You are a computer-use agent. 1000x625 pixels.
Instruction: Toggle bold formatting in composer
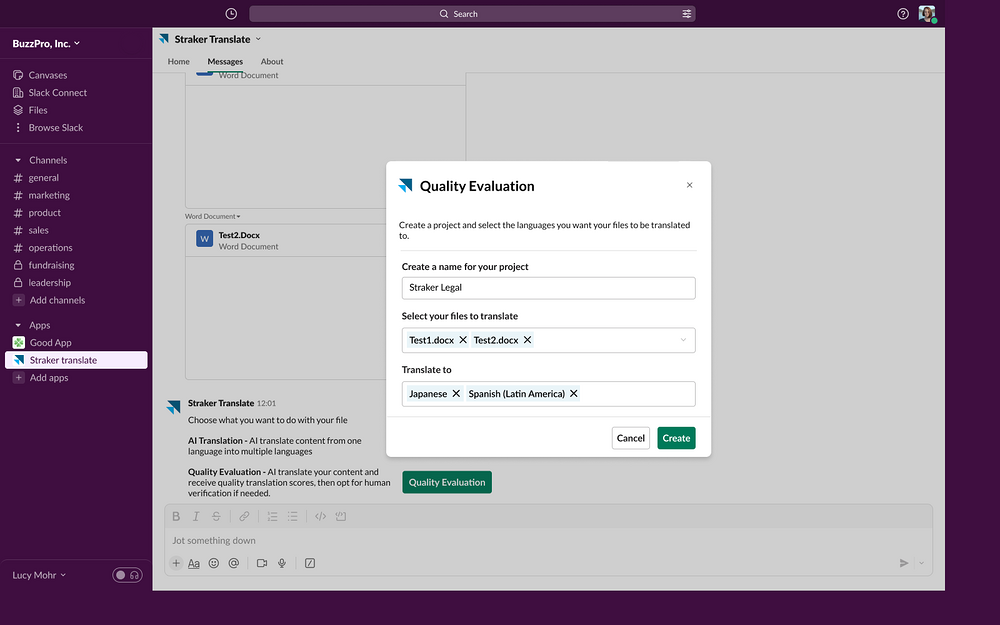click(176, 517)
